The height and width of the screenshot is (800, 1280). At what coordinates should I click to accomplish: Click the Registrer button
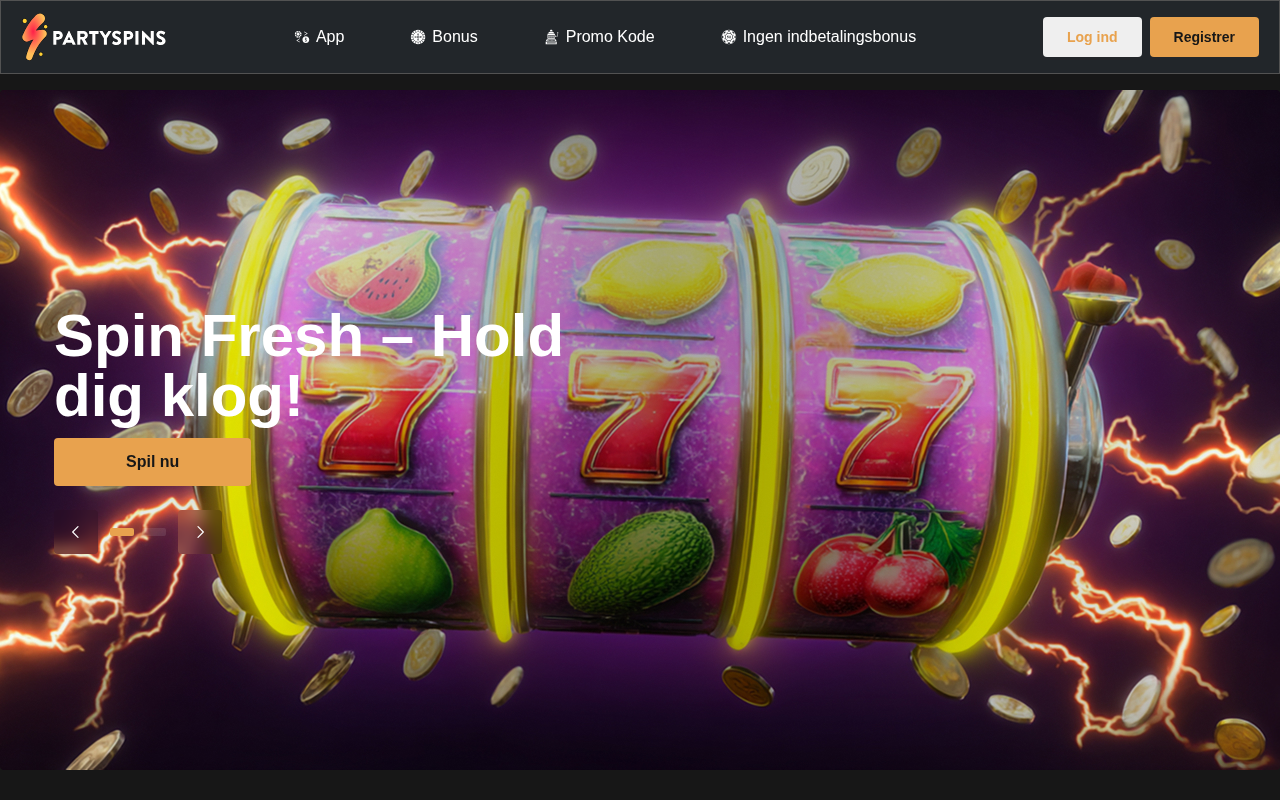pyautogui.click(x=1204, y=37)
